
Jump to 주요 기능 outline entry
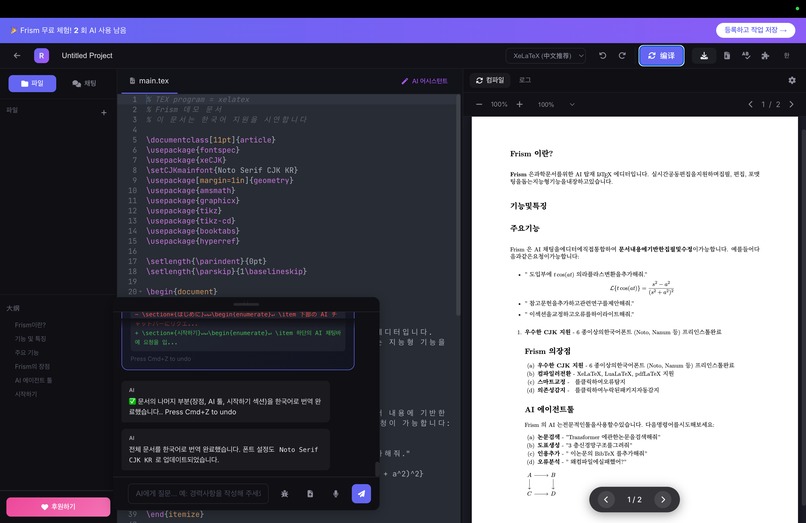point(27,353)
